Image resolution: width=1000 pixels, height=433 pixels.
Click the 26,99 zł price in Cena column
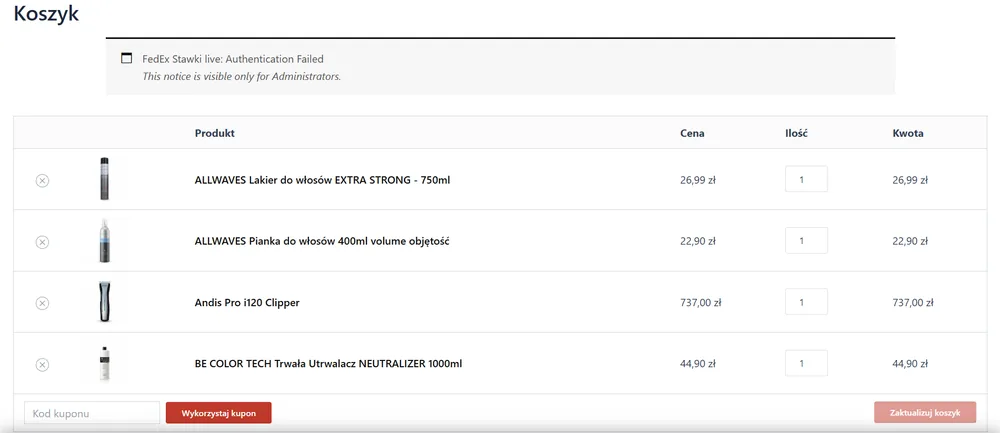click(698, 180)
